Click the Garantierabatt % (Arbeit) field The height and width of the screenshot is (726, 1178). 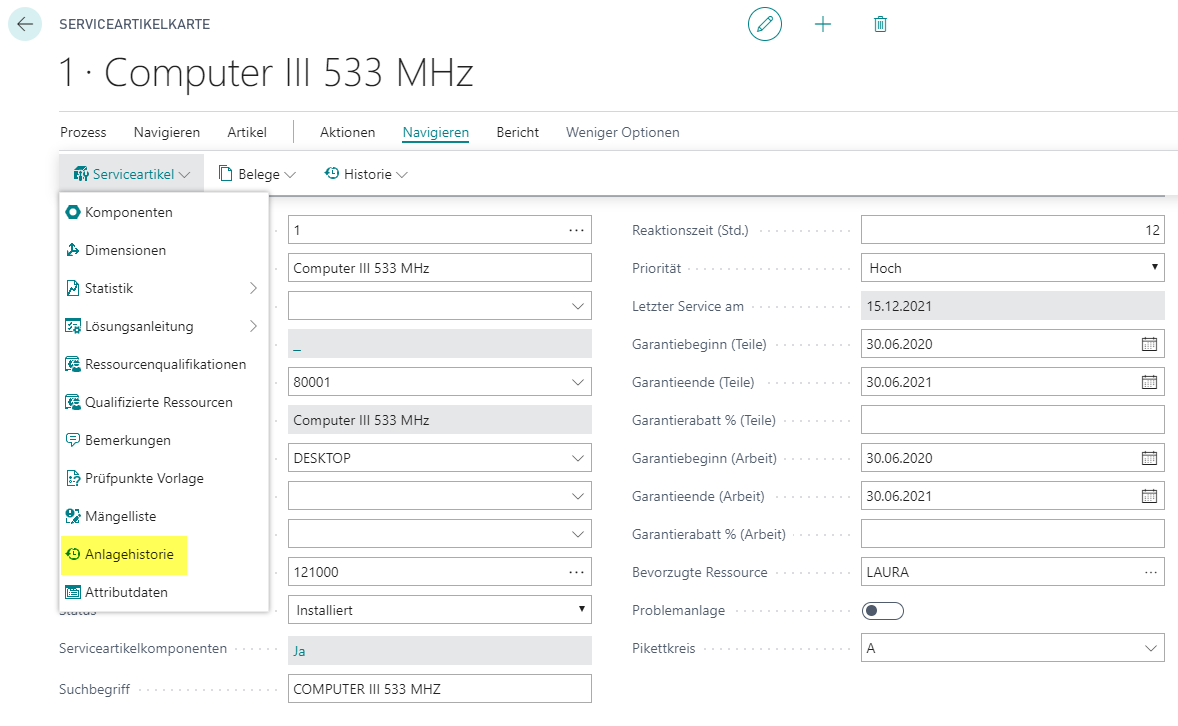pos(1013,534)
